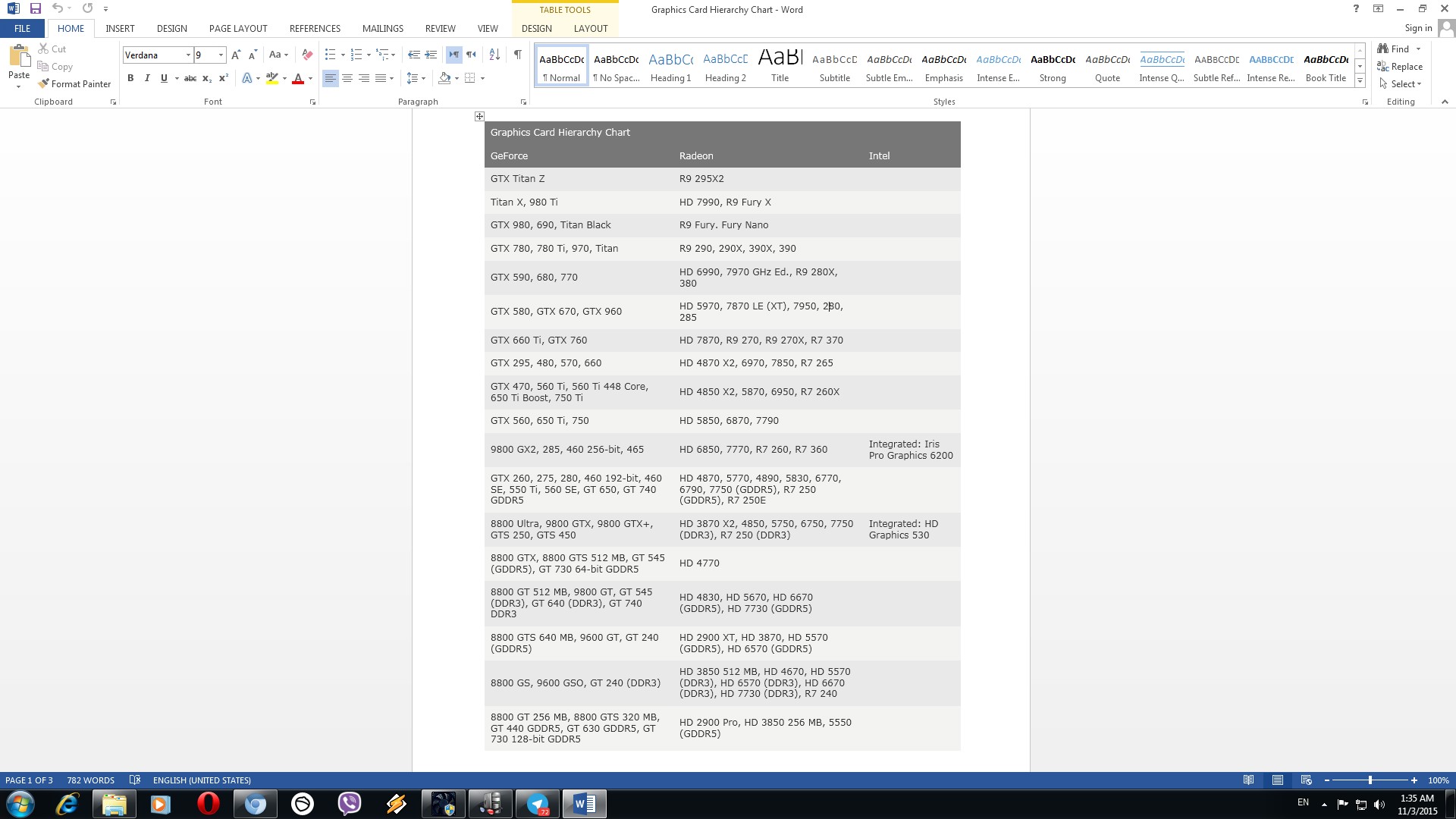Open proofing errors icon in status bar
The height and width of the screenshot is (819, 1456).
(x=135, y=780)
